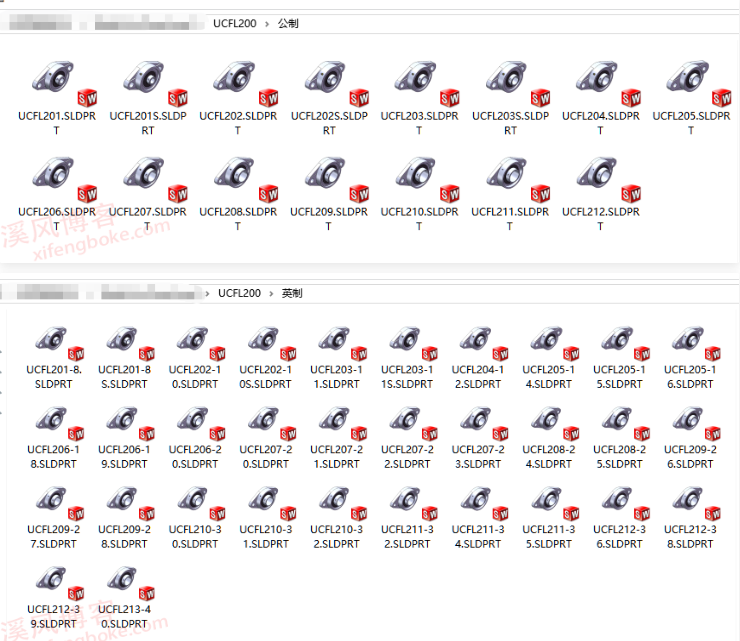740x641 pixels.
Task: Select the UCFL208-25.SLDPRT file icon
Action: coord(625,423)
